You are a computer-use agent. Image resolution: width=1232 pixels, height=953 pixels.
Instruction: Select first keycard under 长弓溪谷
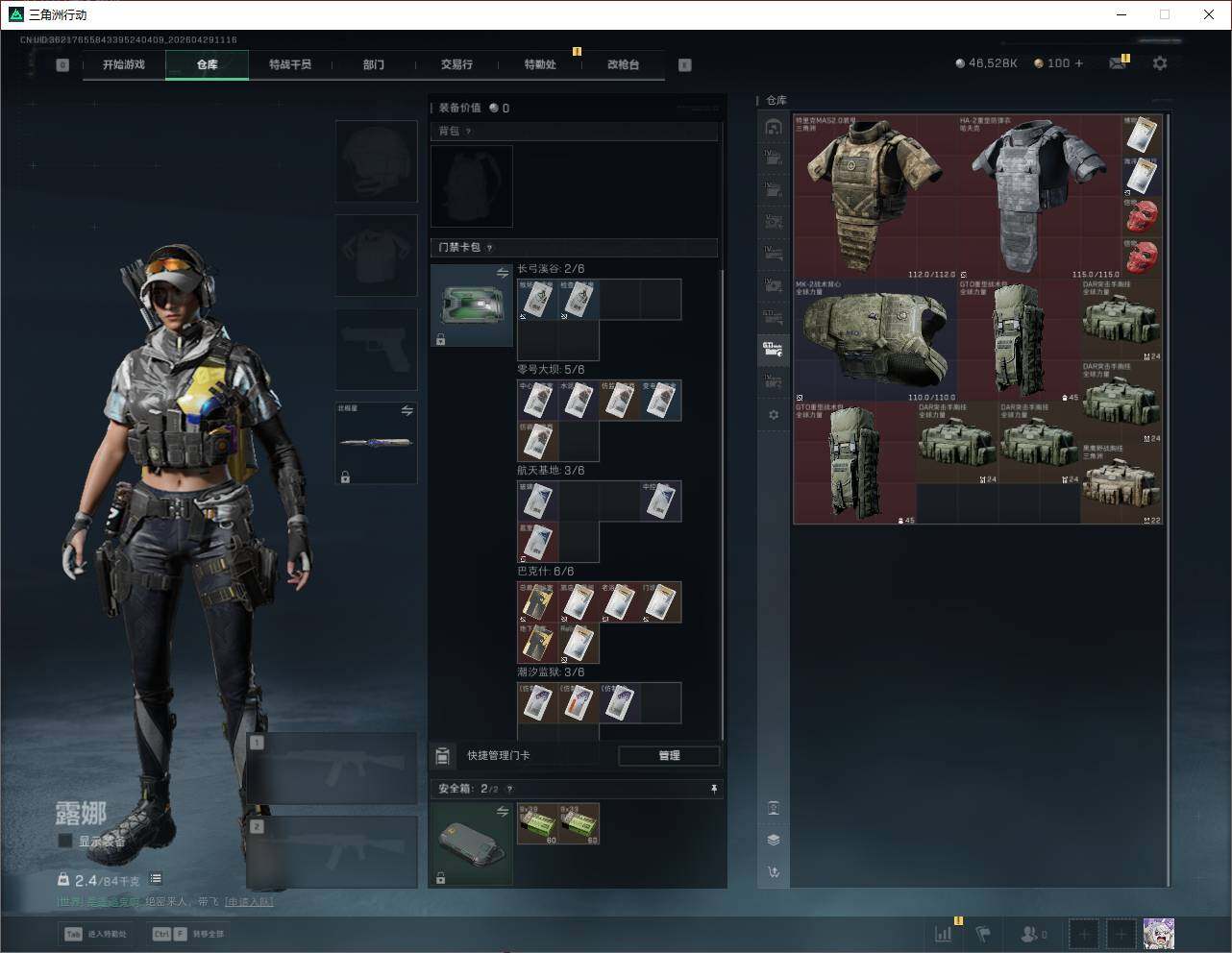tap(538, 300)
